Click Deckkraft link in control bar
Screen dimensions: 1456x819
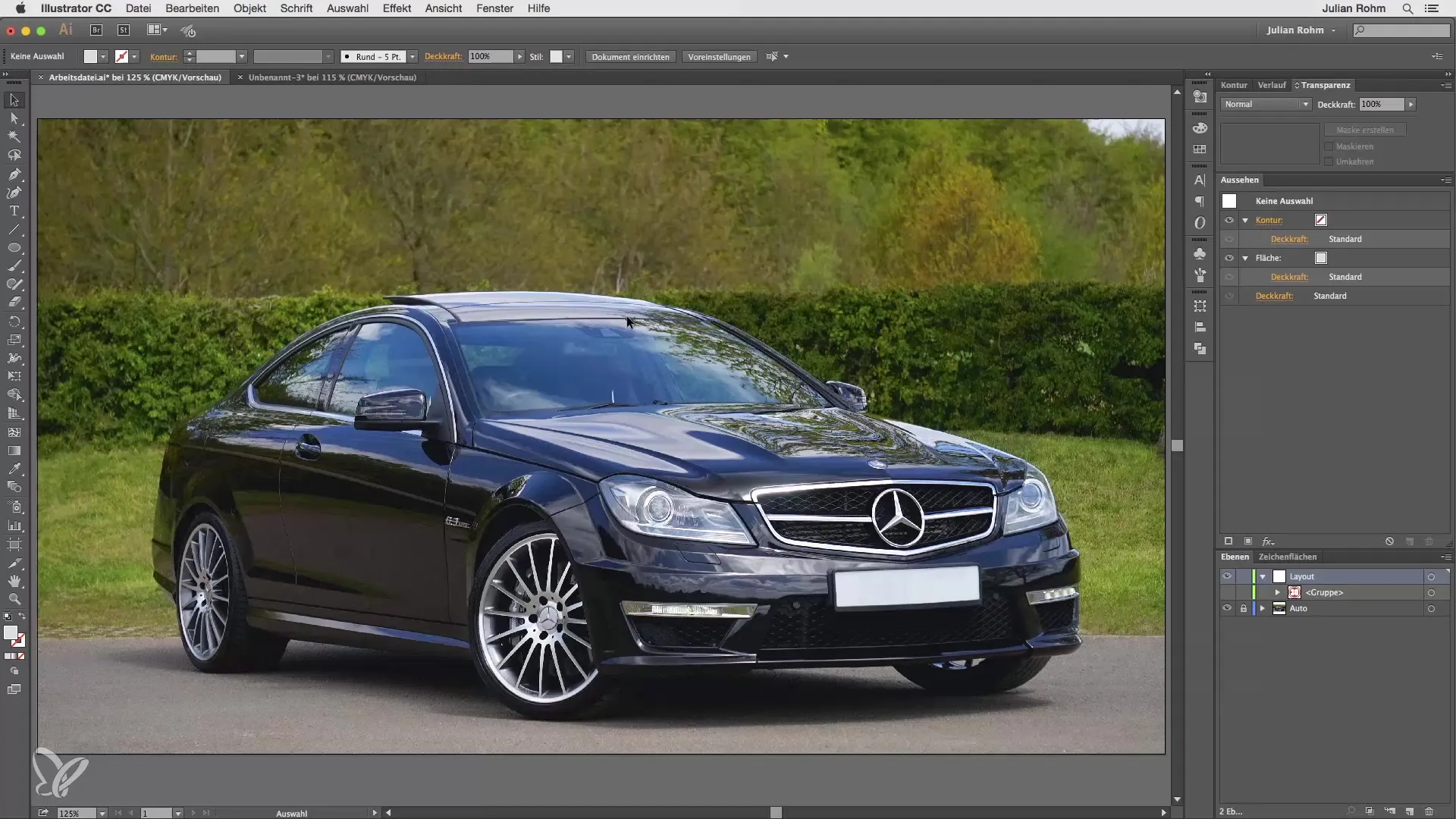[443, 56]
